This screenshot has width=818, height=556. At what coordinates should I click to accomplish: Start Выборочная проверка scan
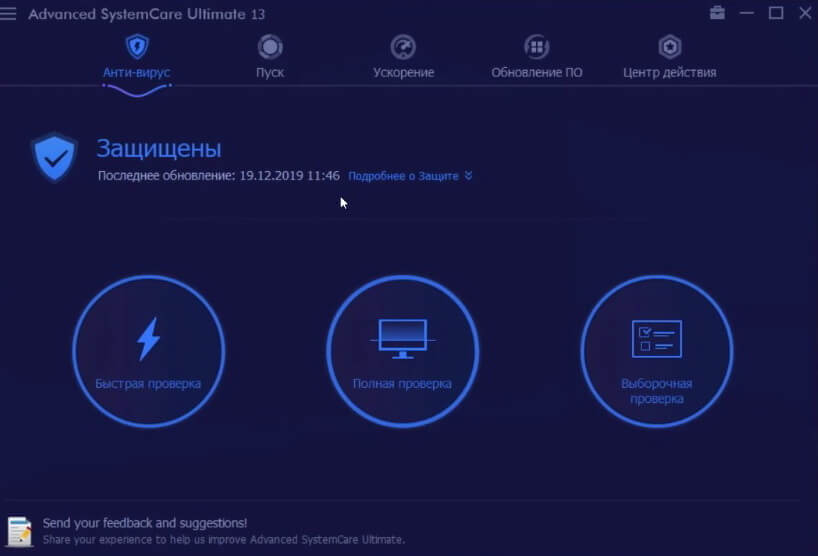click(x=657, y=352)
